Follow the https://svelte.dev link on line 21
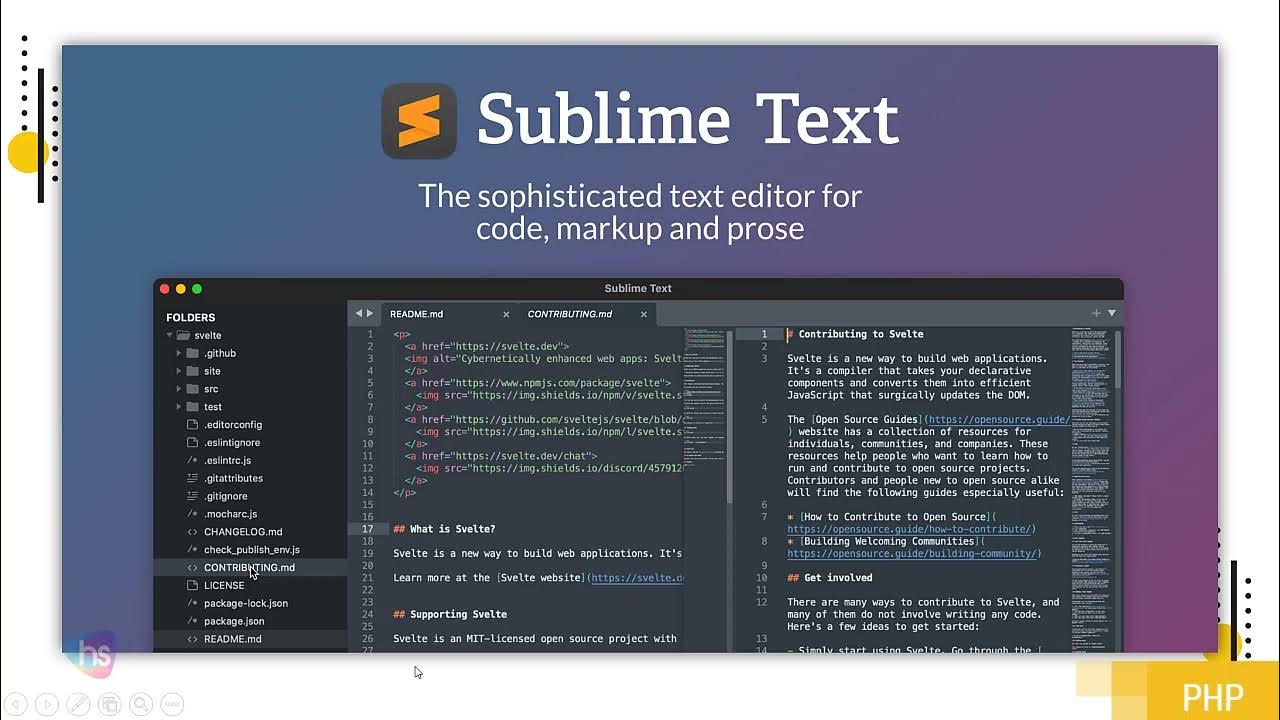This screenshot has height=720, width=1280. coord(637,578)
